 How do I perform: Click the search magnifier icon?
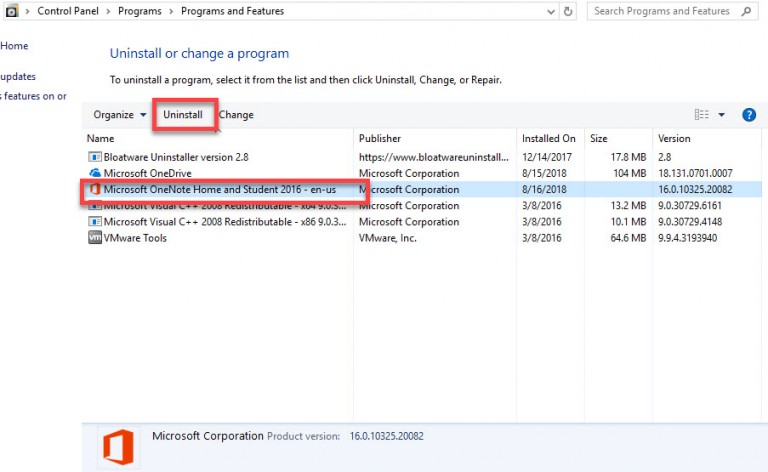point(746,11)
